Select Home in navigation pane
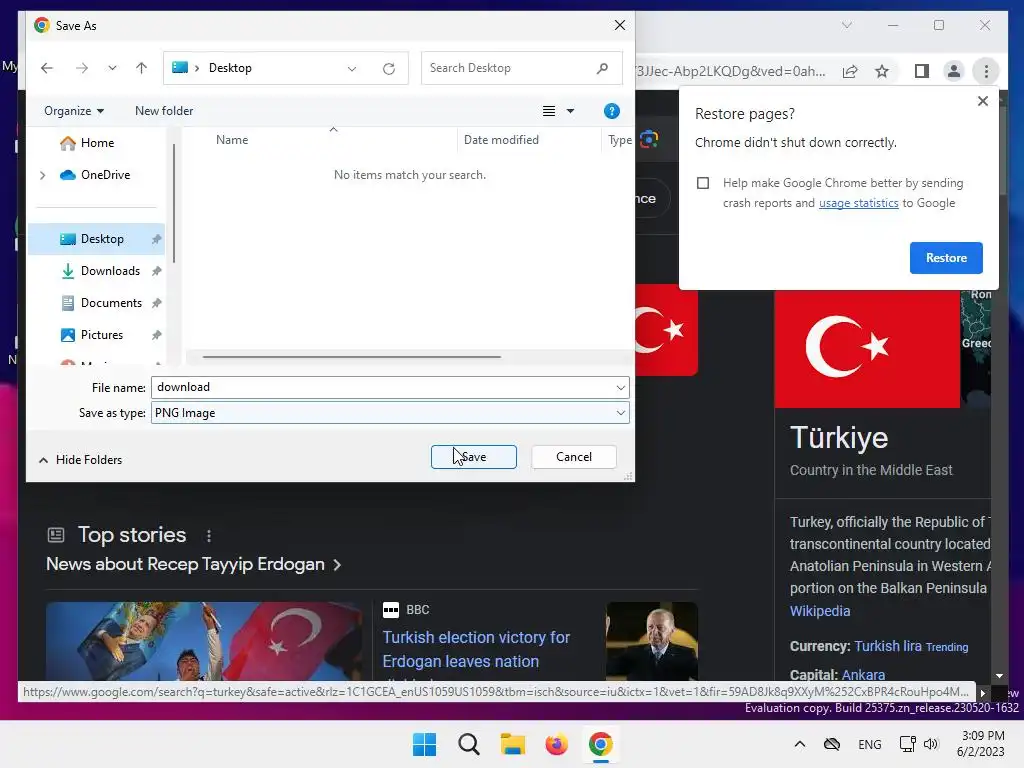 pyautogui.click(x=97, y=143)
